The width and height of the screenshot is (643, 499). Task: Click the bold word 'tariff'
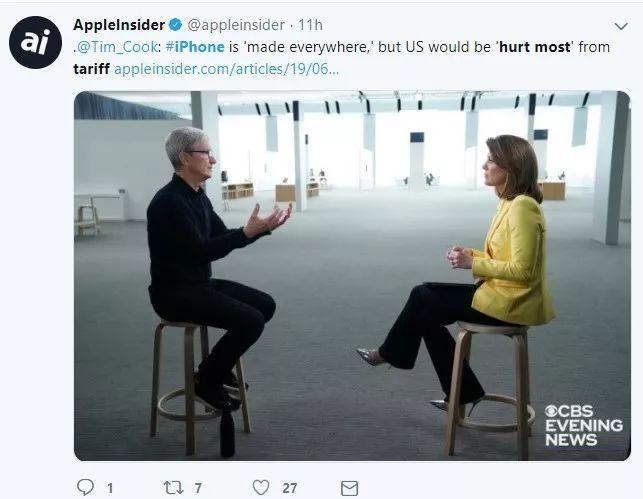[x=92, y=69]
